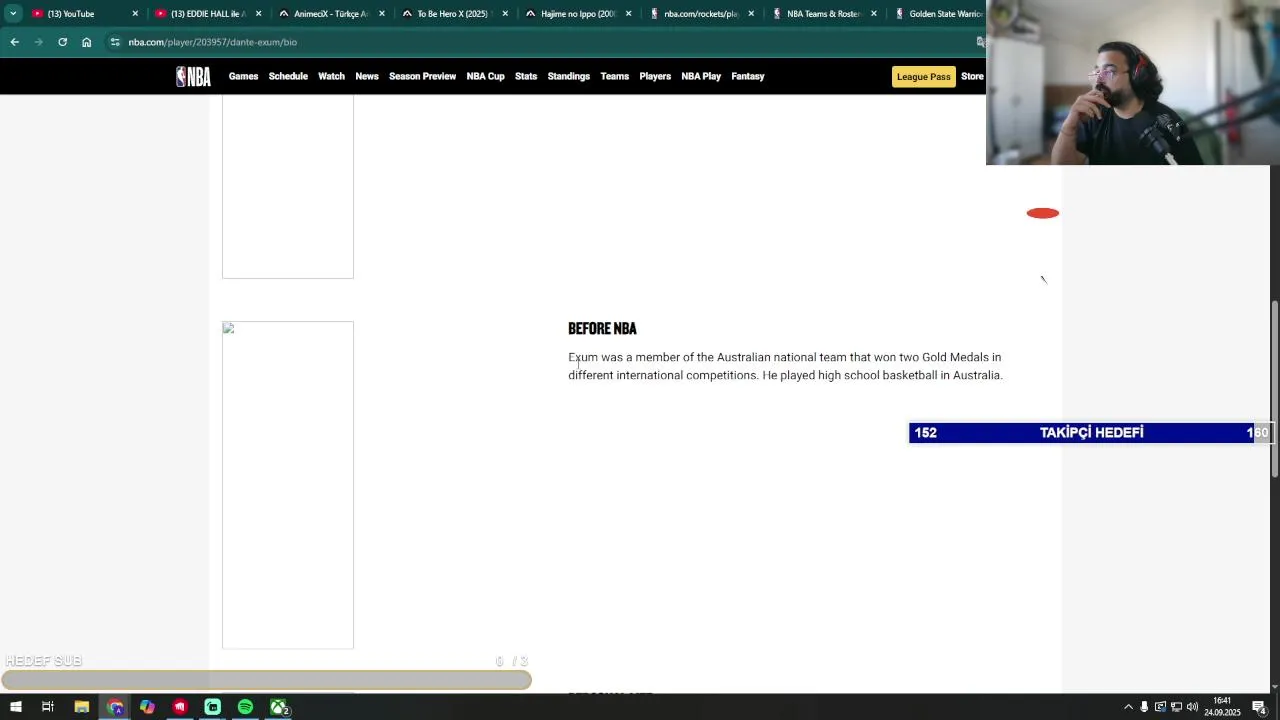Click the address bar URL field
Screen dimensions: 1280x720
point(540,42)
